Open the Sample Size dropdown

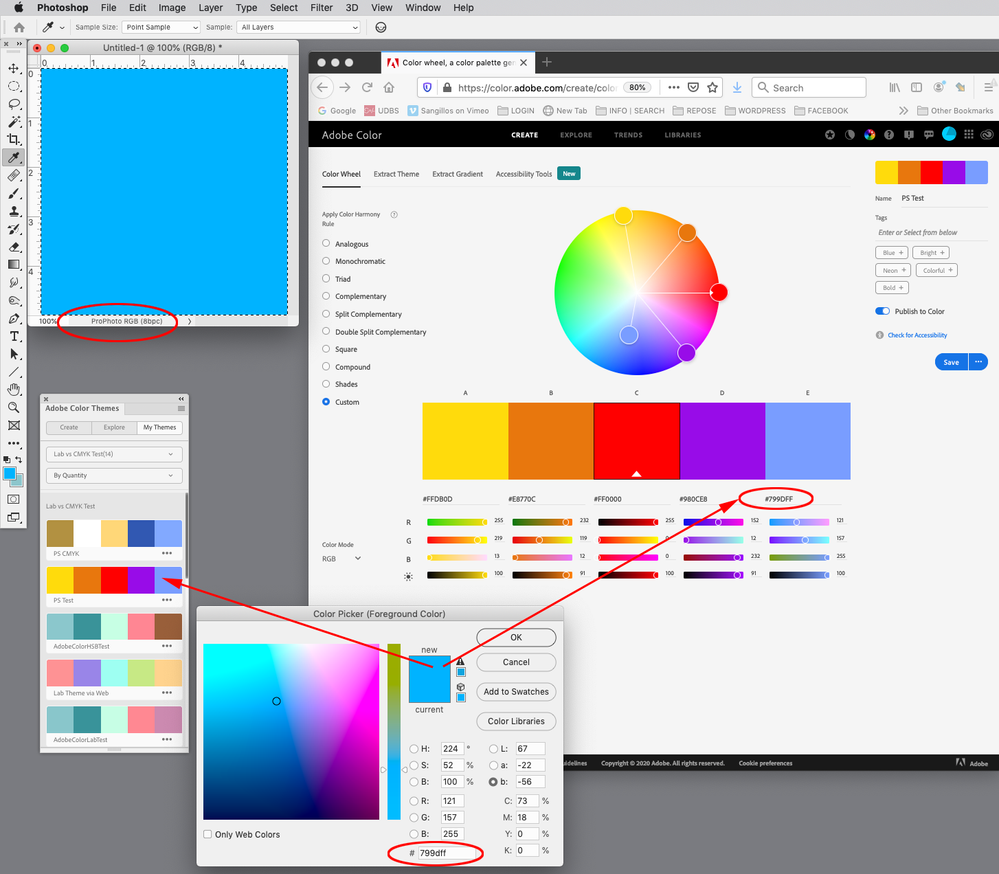click(x=161, y=27)
